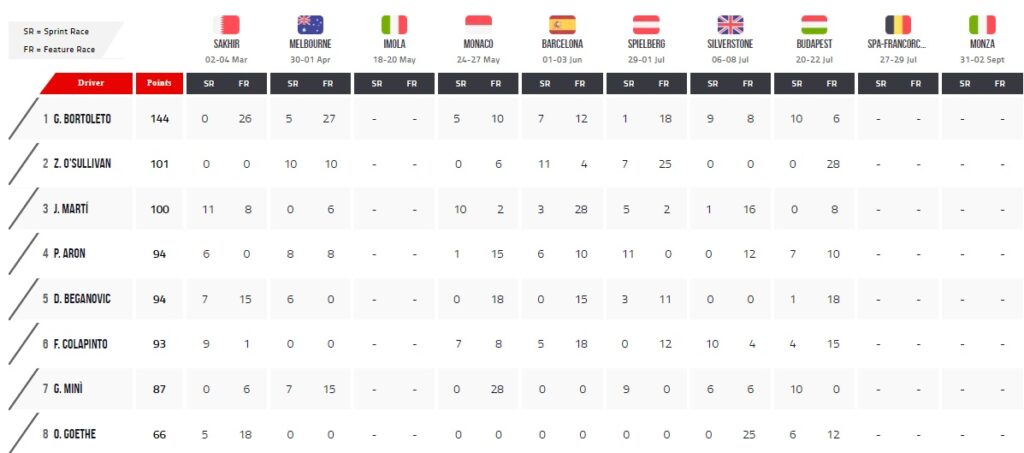Open driver Z. O'Sullivan's entry
Viewport: 1024px width, 453px height.
click(x=82, y=164)
